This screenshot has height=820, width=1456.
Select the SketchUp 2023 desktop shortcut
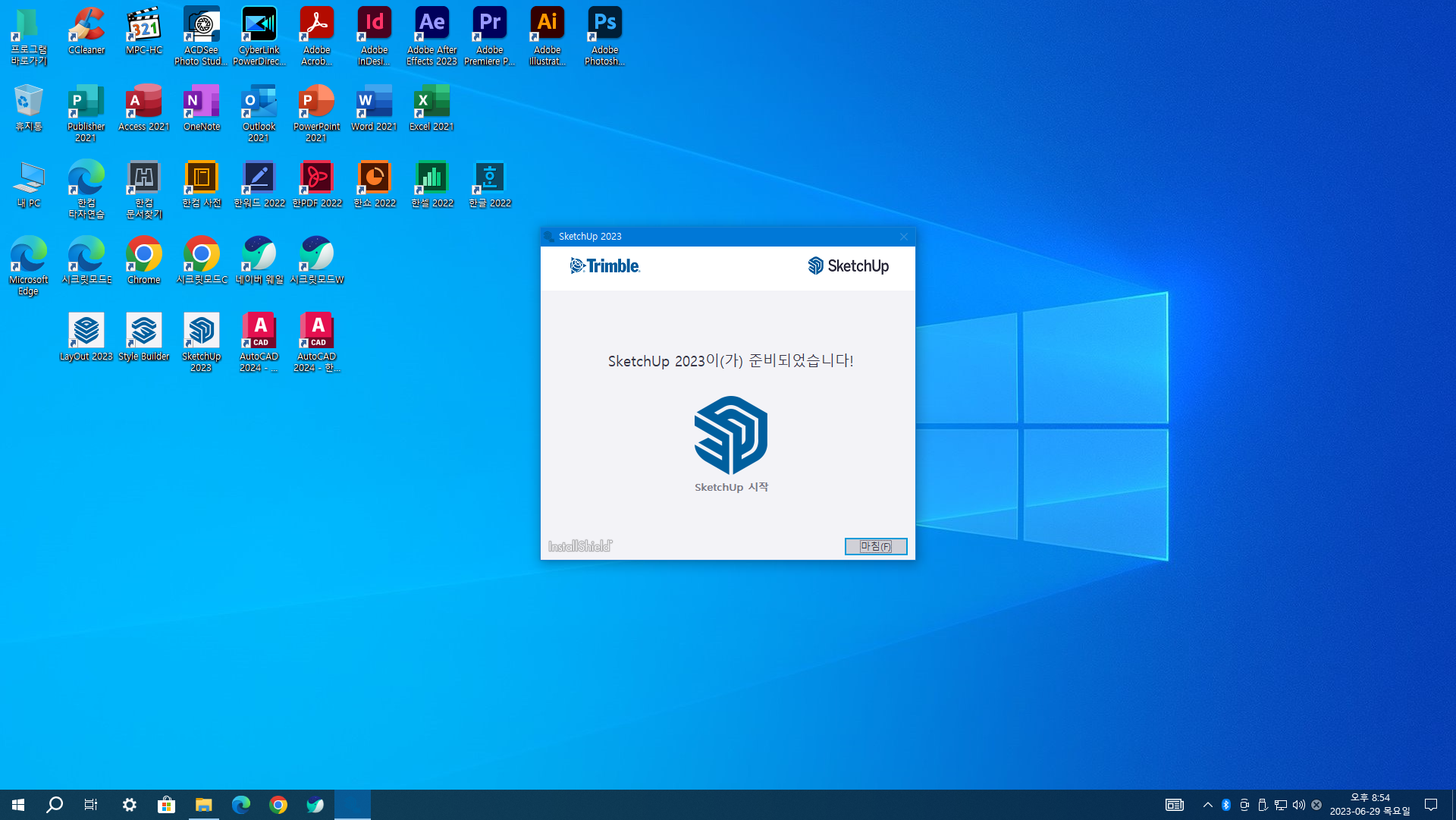[x=201, y=332]
